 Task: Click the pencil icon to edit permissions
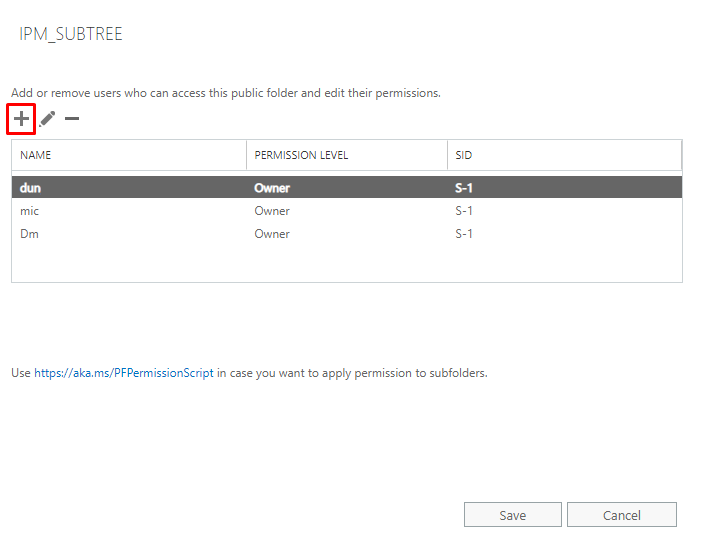(x=47, y=119)
